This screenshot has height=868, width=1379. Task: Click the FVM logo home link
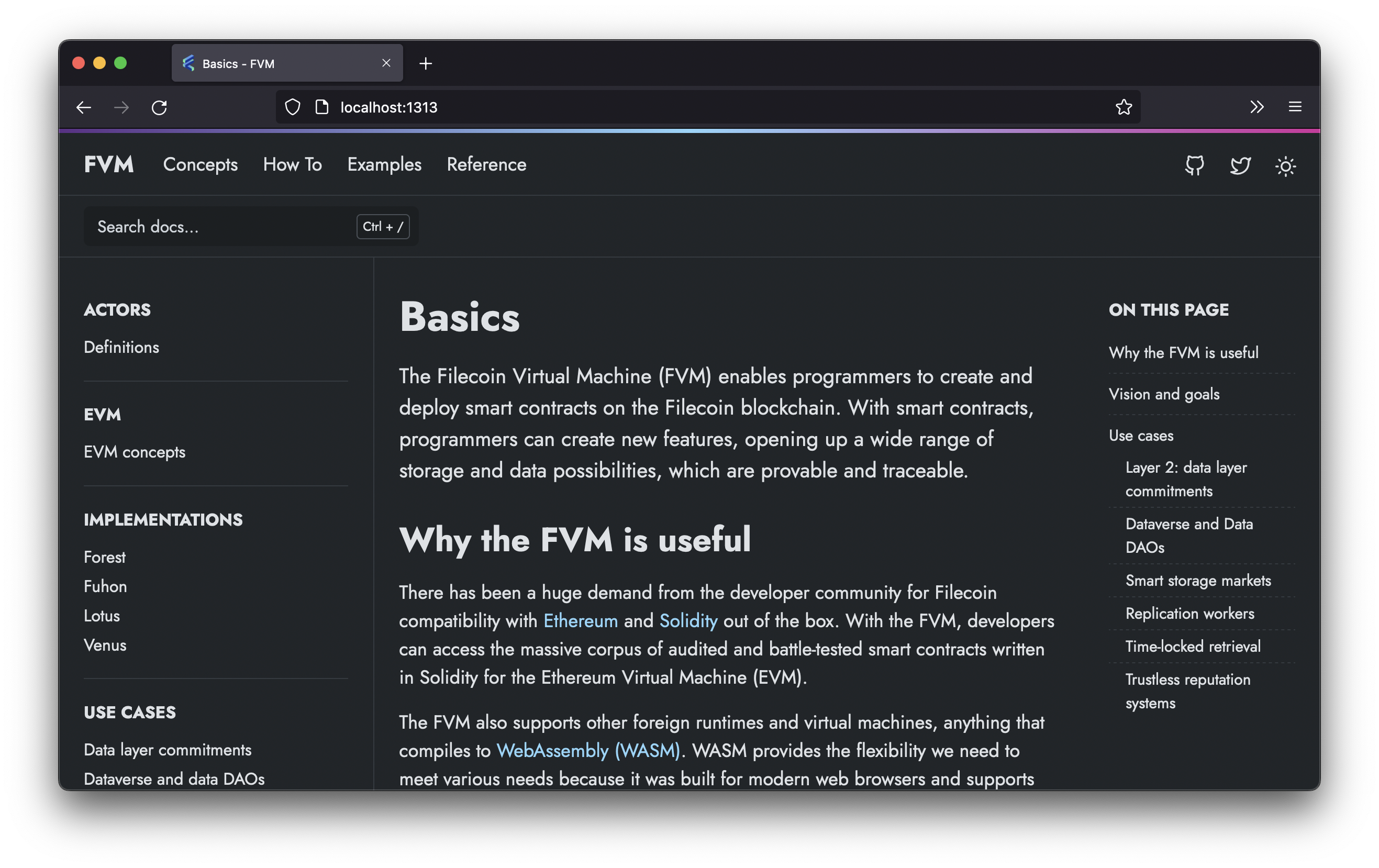pos(109,164)
